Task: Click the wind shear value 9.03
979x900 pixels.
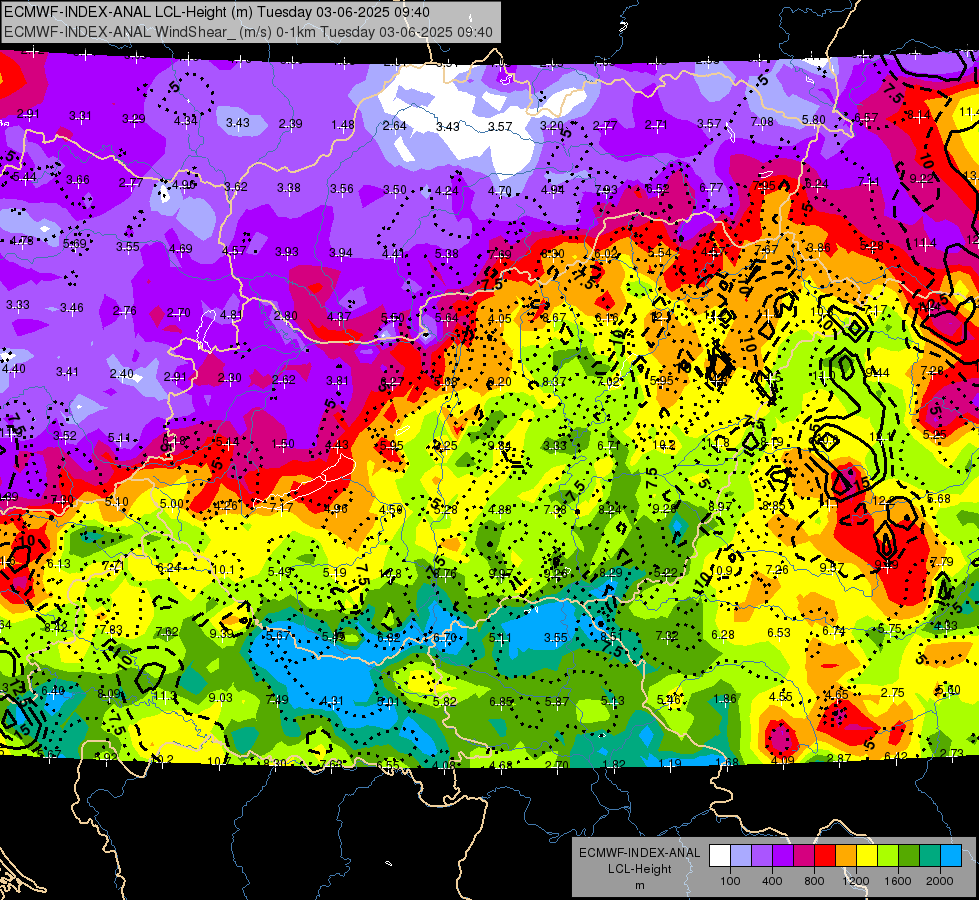Action: click(x=220, y=698)
